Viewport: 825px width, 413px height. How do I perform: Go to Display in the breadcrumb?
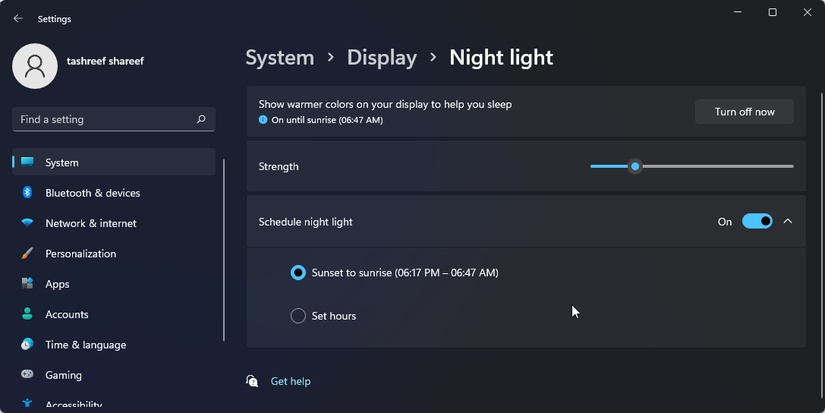[x=382, y=58]
